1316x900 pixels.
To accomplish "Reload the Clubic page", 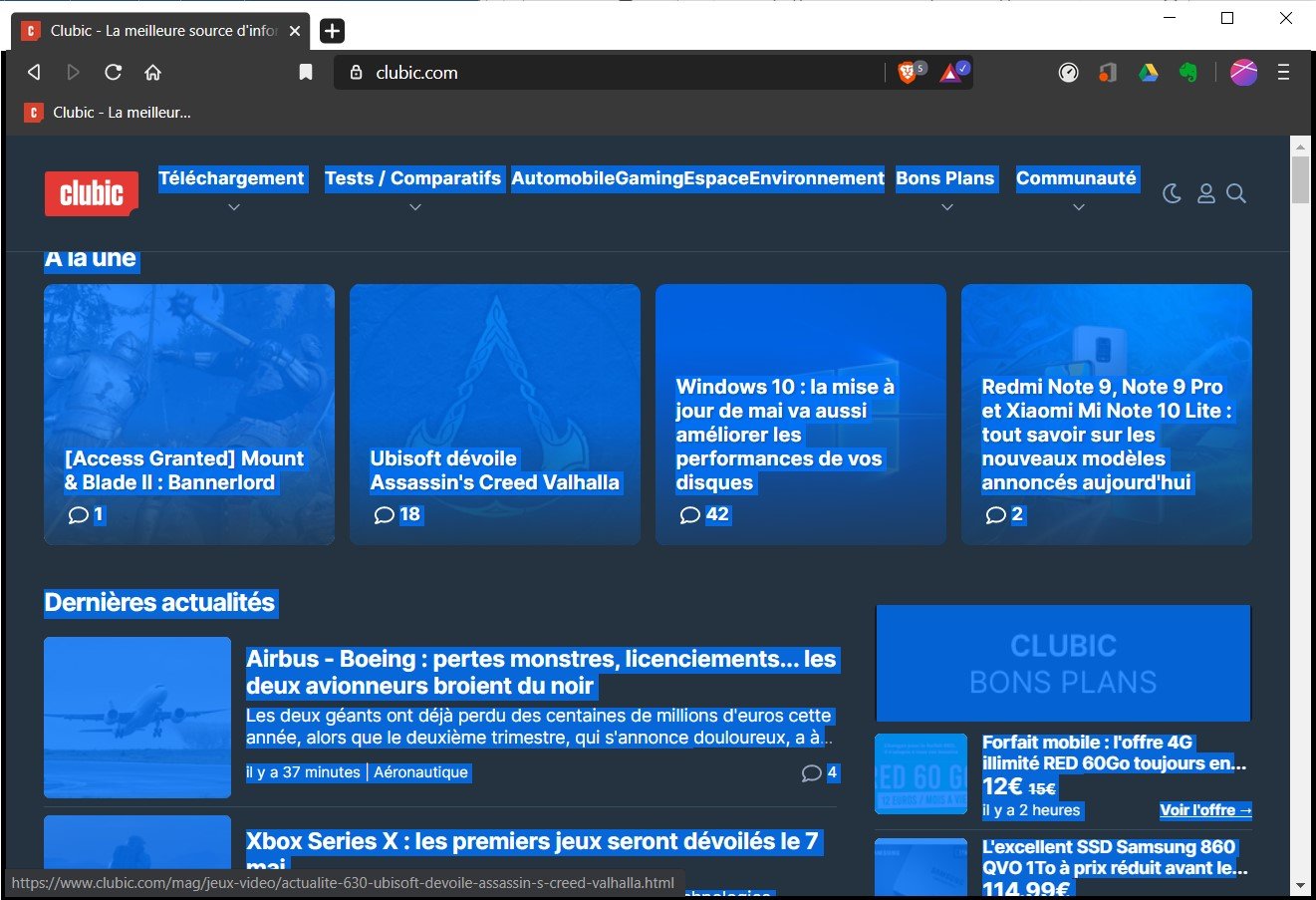I will point(113,72).
